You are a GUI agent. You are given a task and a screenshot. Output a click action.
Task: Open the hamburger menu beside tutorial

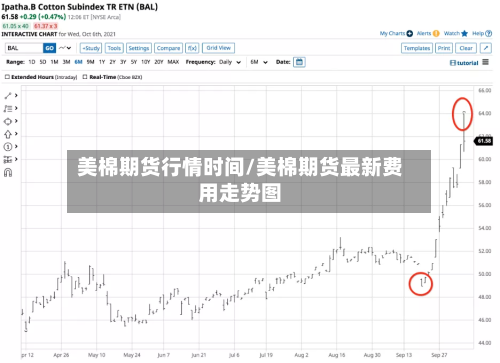point(486,62)
